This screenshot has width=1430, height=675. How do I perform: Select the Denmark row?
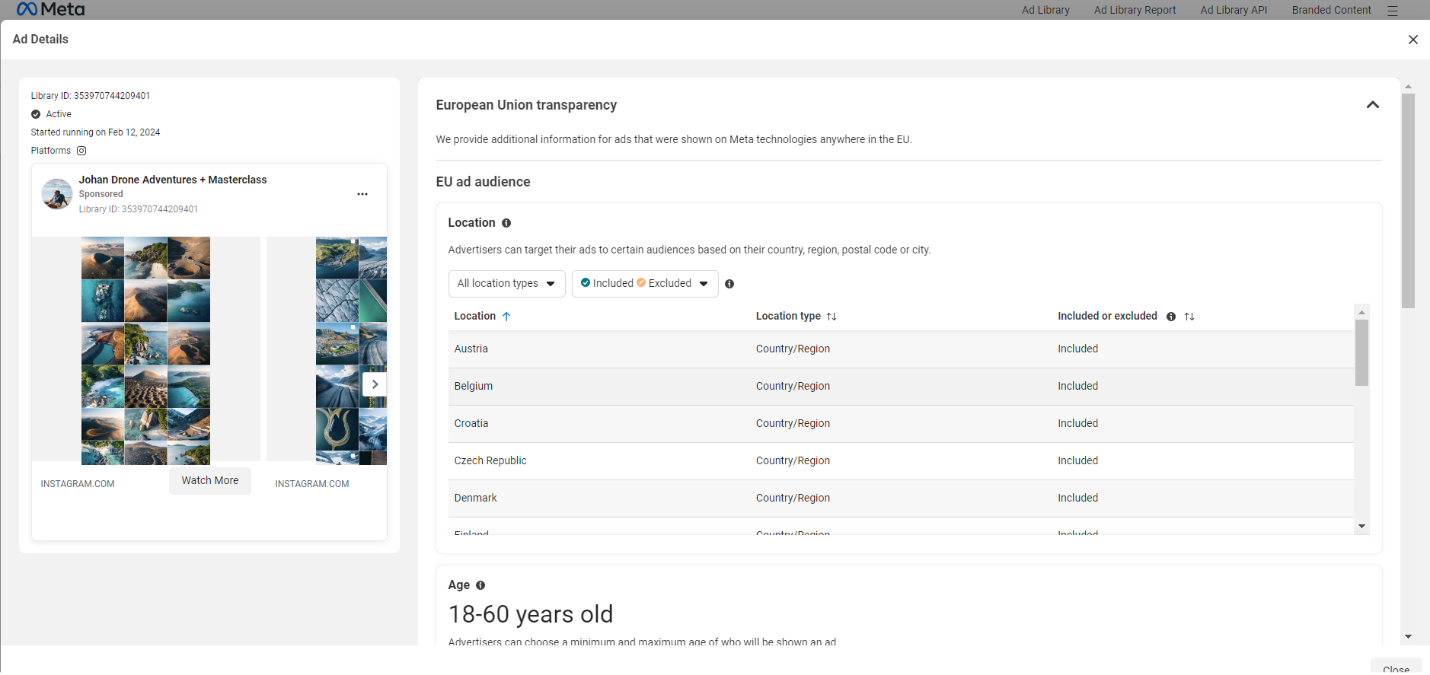pyautogui.click(x=901, y=498)
